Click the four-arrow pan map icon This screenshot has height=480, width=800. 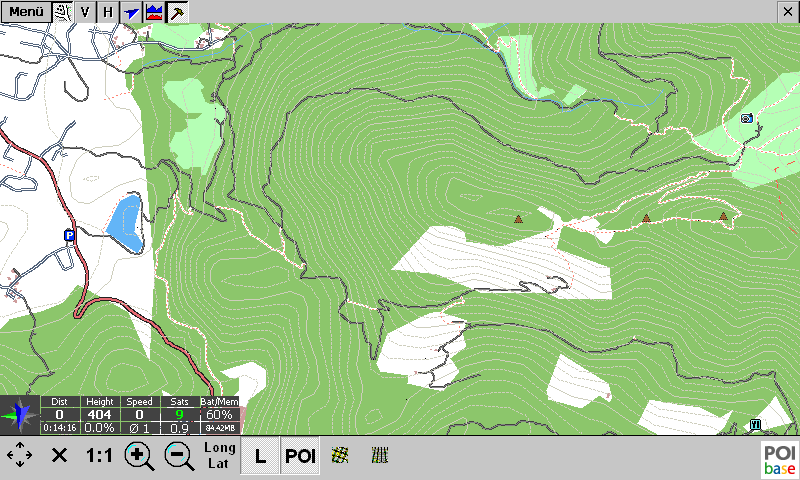[20, 456]
